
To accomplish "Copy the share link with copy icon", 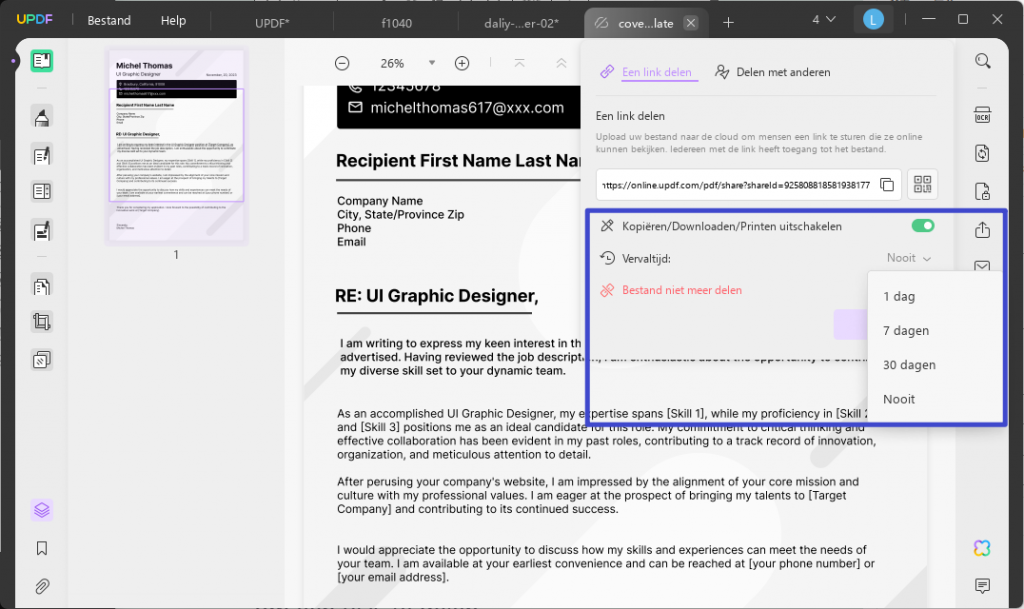I will pos(887,185).
